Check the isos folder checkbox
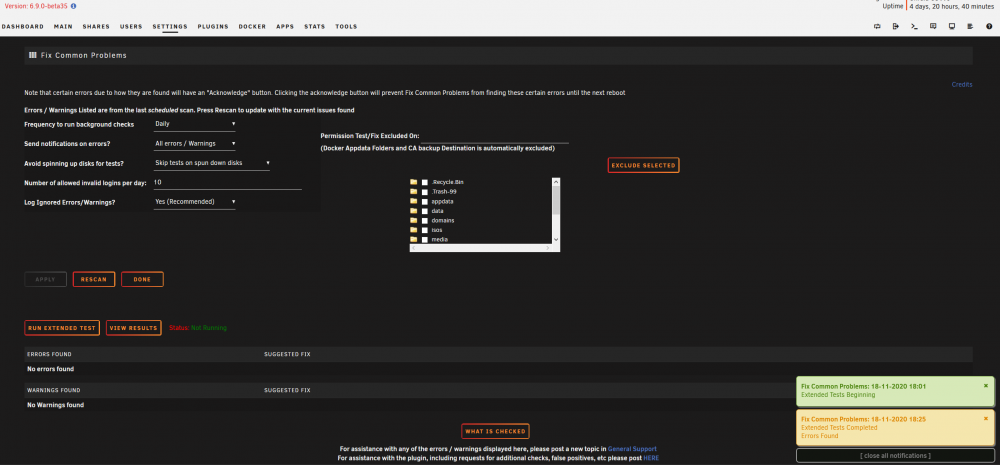This screenshot has height=465, width=1000. point(425,230)
